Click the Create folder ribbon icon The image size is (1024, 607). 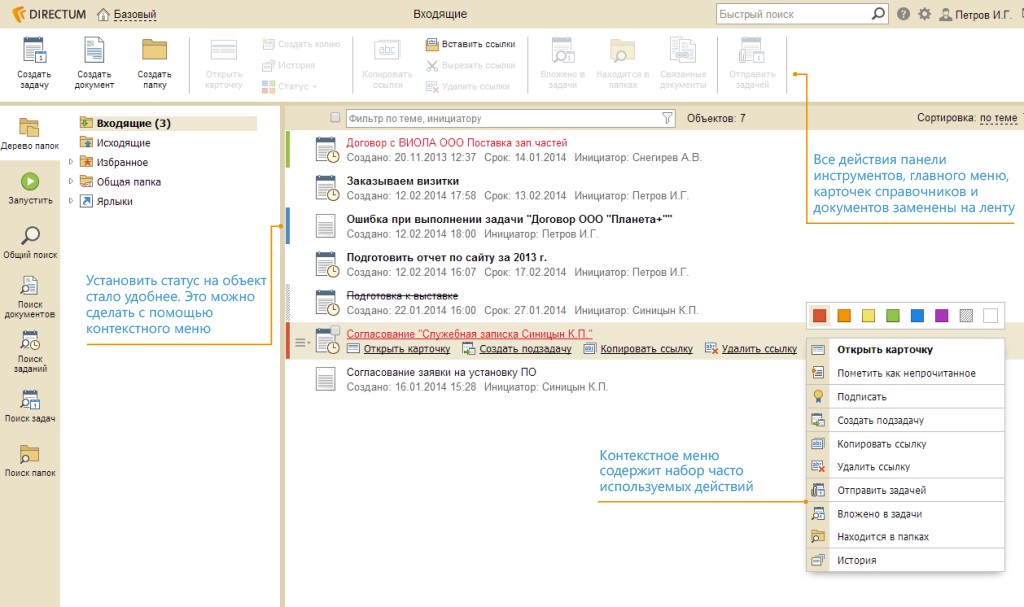(x=154, y=52)
